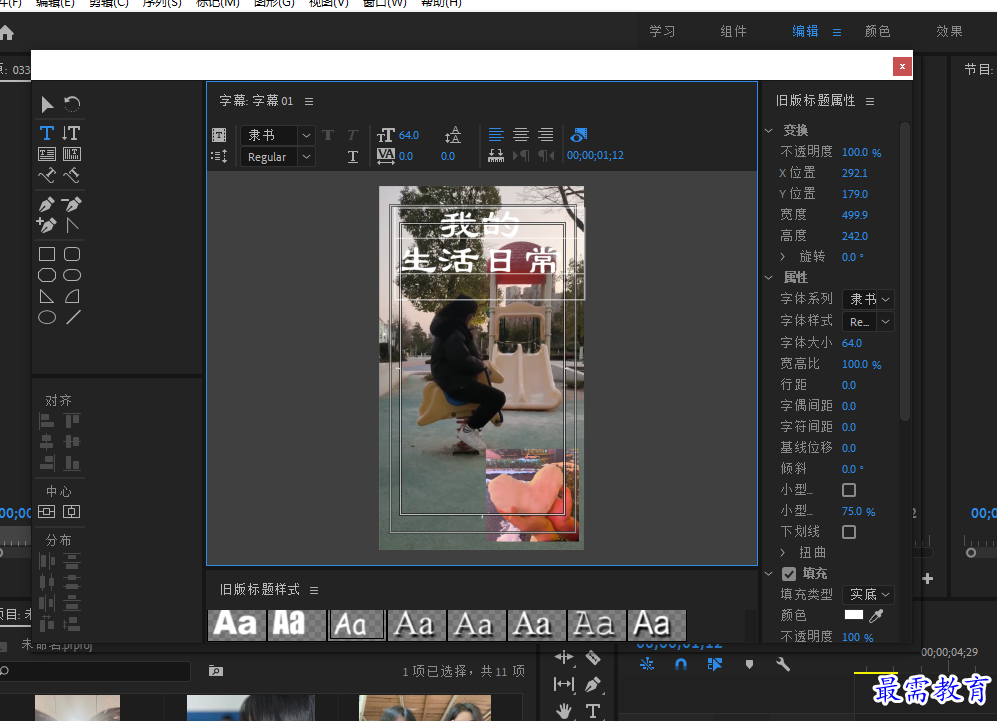Select the Pen tool
The height and width of the screenshot is (721, 997).
point(46,204)
